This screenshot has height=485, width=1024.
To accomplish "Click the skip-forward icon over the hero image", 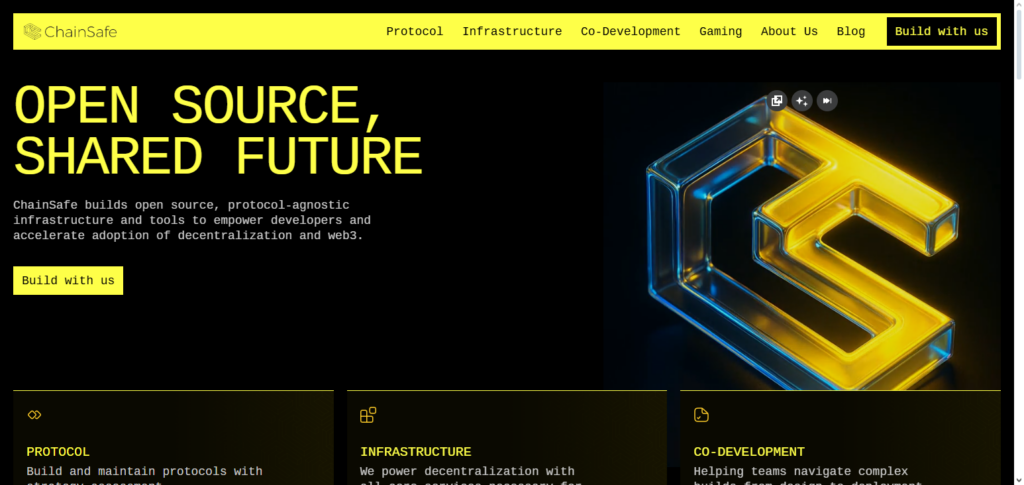I will [827, 100].
